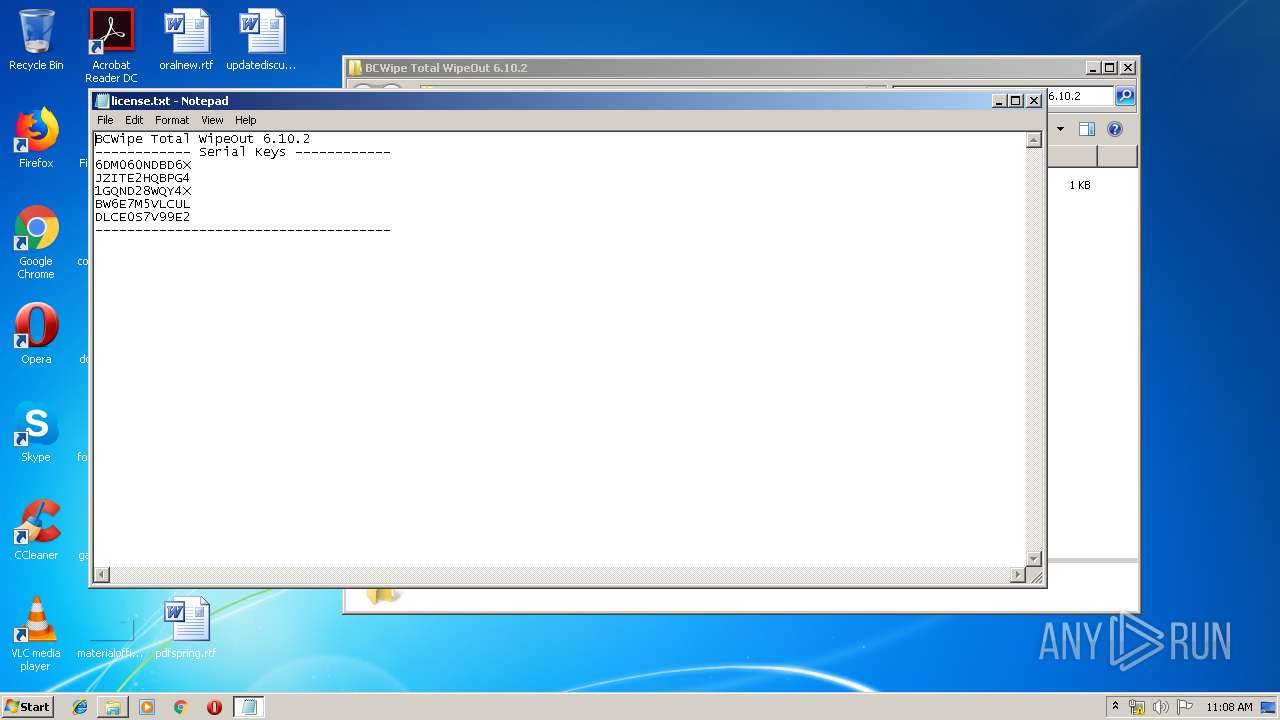The width and height of the screenshot is (1280, 720).
Task: Open Windows Media Player from the taskbar
Action: pos(147,707)
